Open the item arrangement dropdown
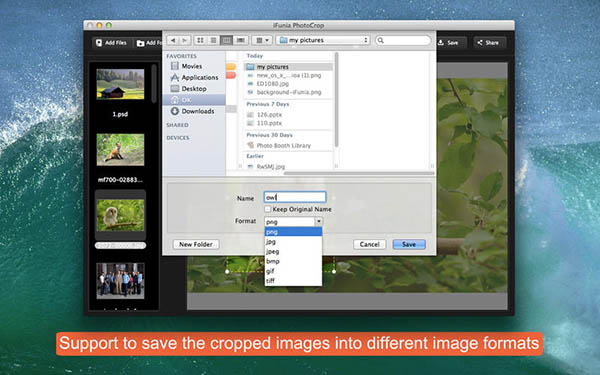The image size is (600, 375). [x=262, y=40]
